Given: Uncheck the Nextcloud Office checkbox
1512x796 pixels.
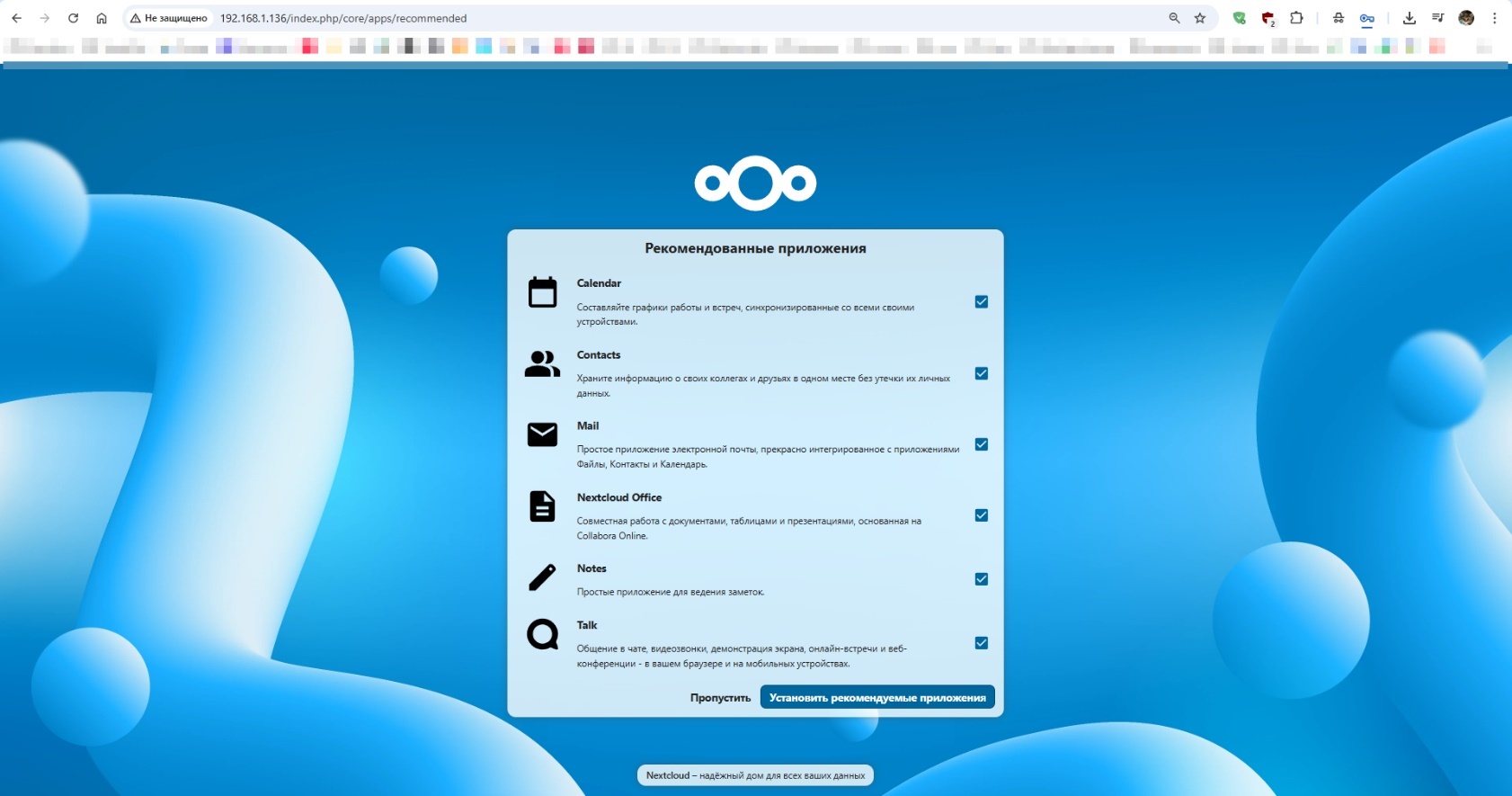Looking at the screenshot, I should [x=982, y=515].
